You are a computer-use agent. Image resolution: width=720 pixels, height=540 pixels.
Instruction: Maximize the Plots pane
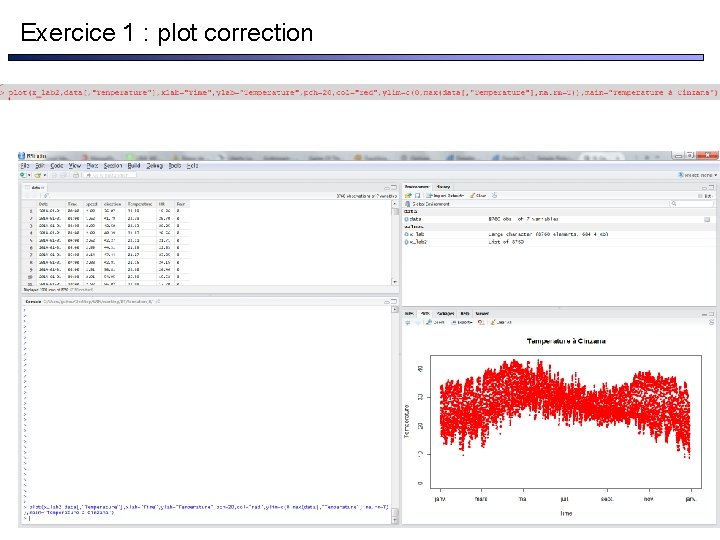pos(711,314)
